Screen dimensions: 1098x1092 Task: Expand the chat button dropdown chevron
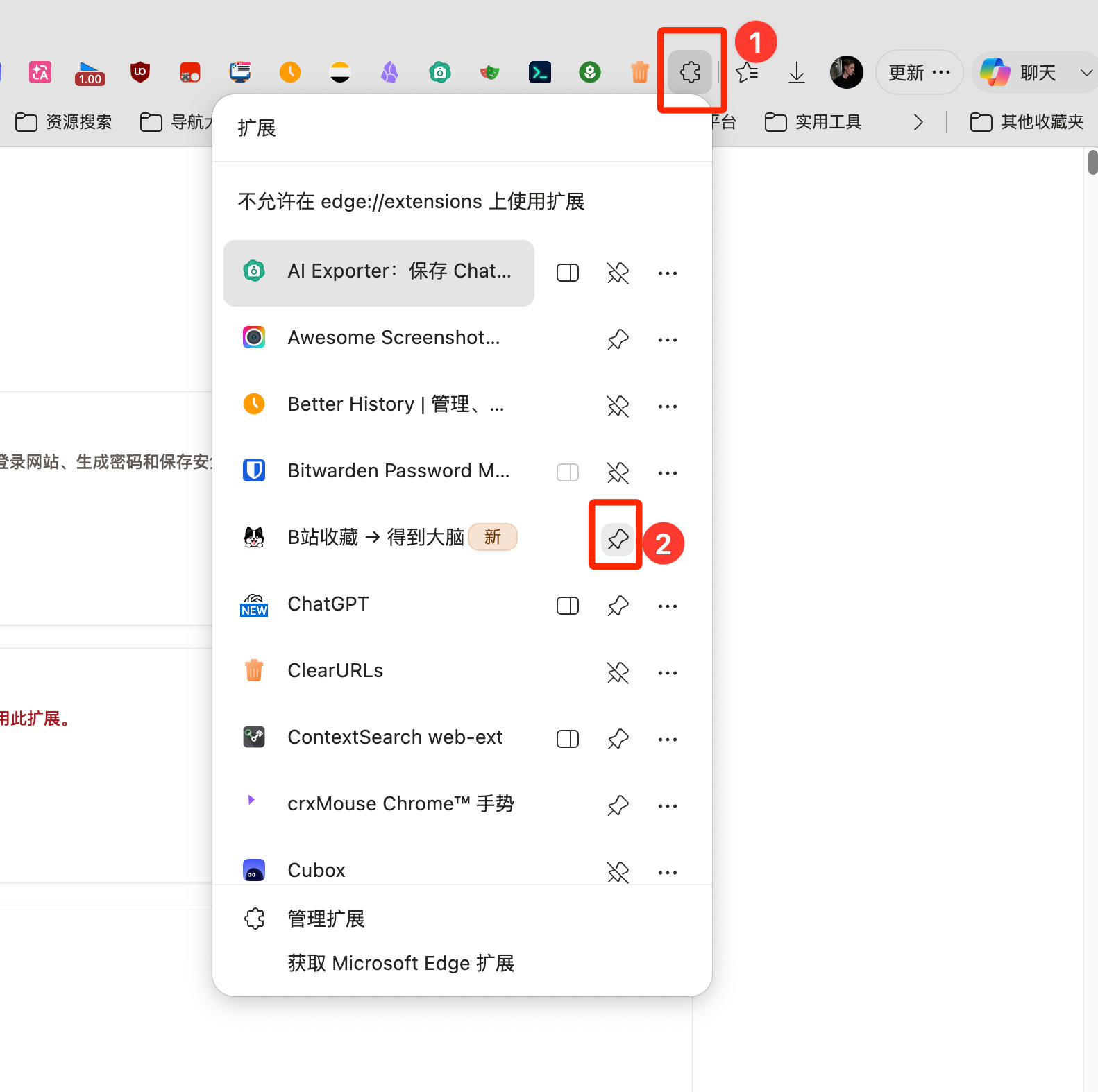tap(1086, 72)
